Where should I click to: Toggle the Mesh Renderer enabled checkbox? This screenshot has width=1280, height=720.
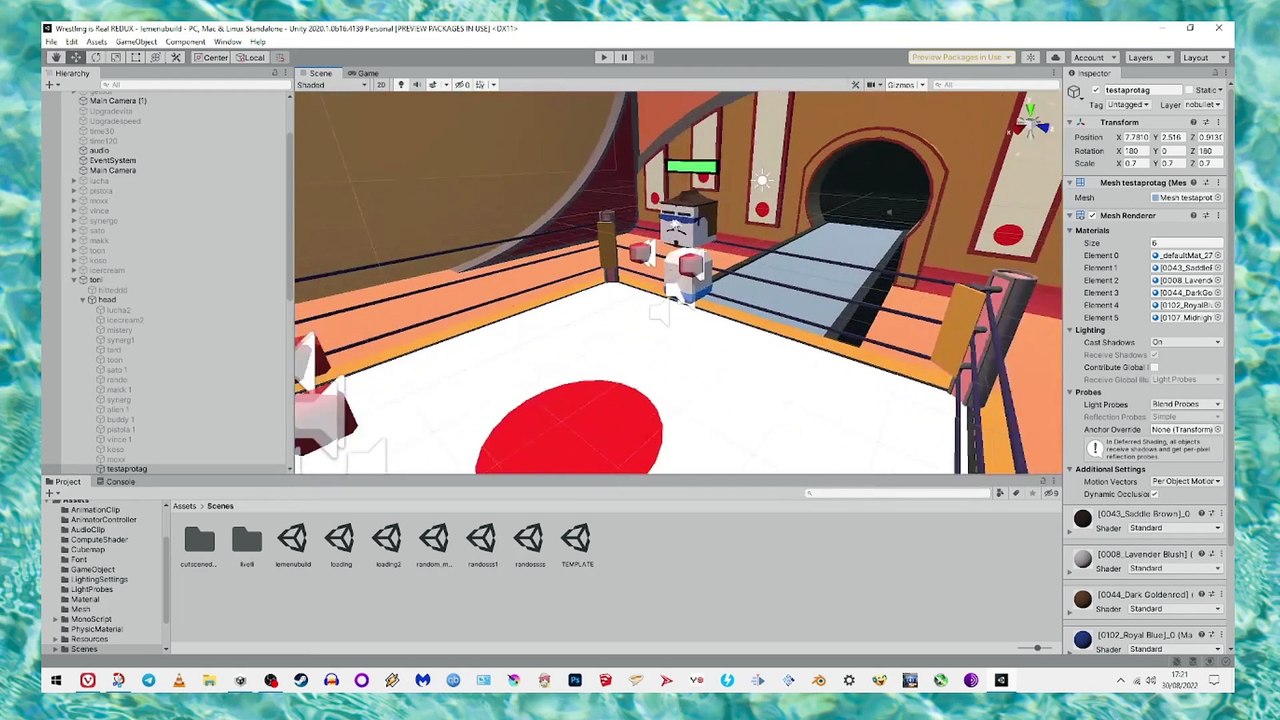coord(1092,216)
